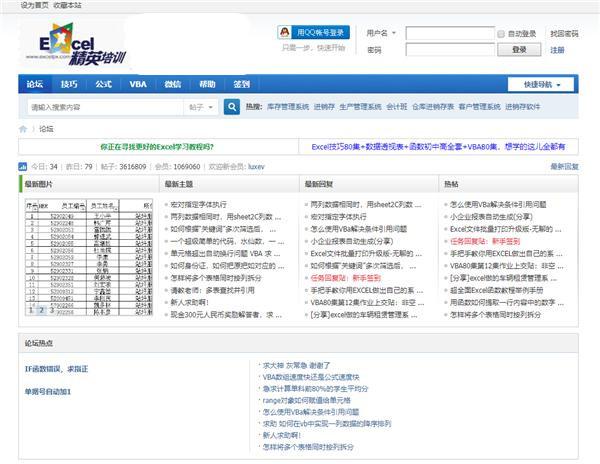Open the spreadsheet thumbnail in 最新图片
The image size is (600, 464).
click(x=89, y=257)
